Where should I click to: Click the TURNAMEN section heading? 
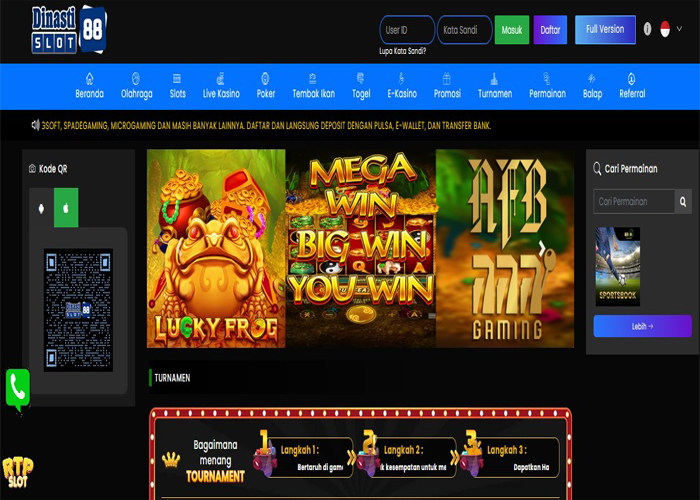pyautogui.click(x=172, y=378)
